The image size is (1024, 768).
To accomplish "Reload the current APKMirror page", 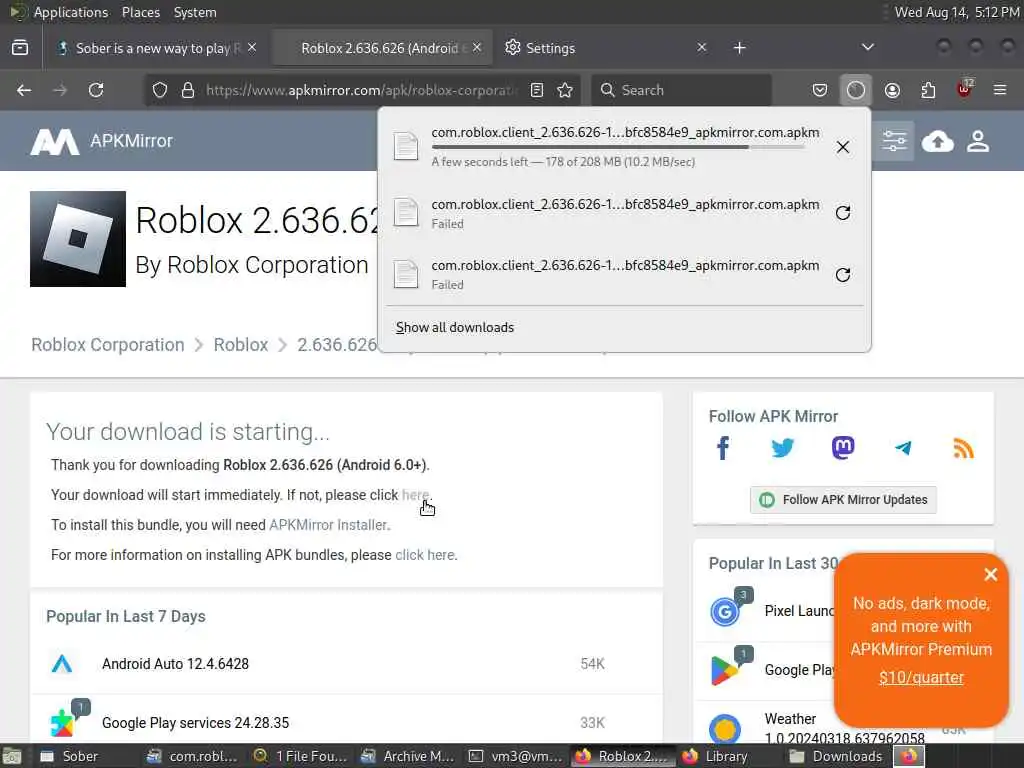I will point(96,90).
